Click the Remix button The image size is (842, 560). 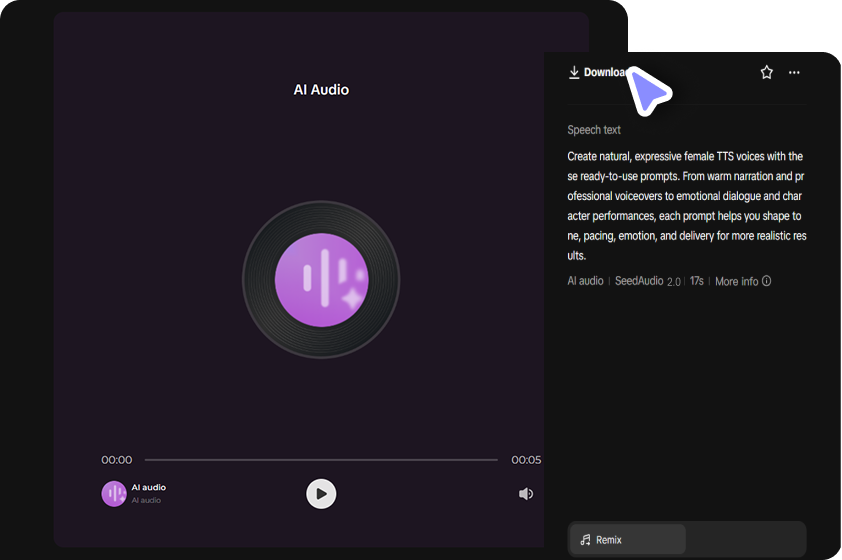627,540
